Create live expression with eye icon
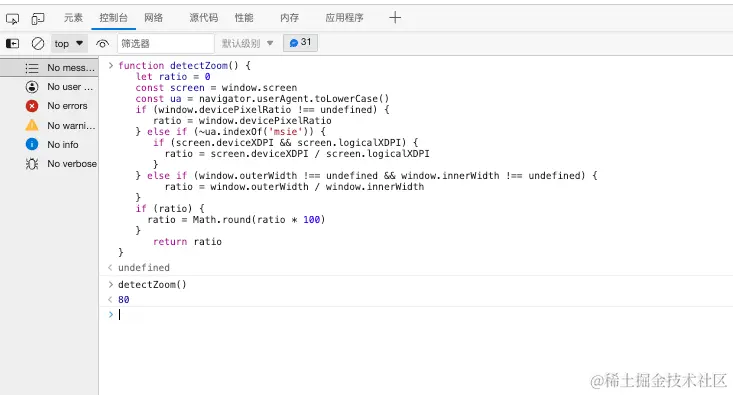733x395 pixels. tap(102, 44)
